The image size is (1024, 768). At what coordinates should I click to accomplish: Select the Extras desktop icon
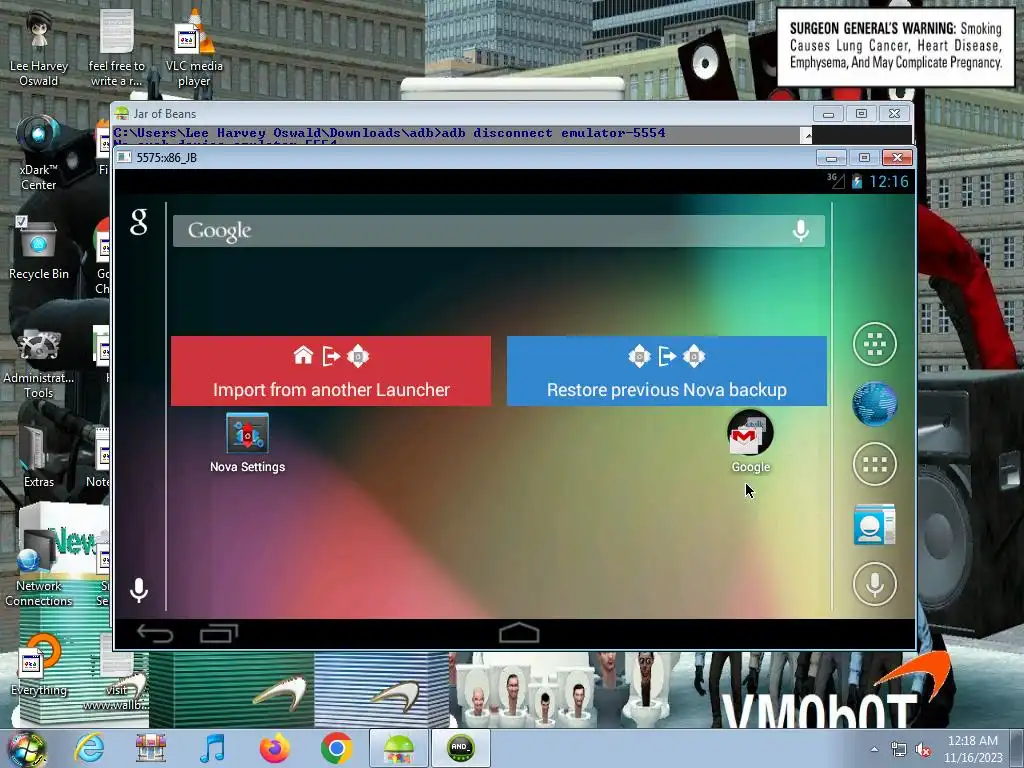click(39, 456)
